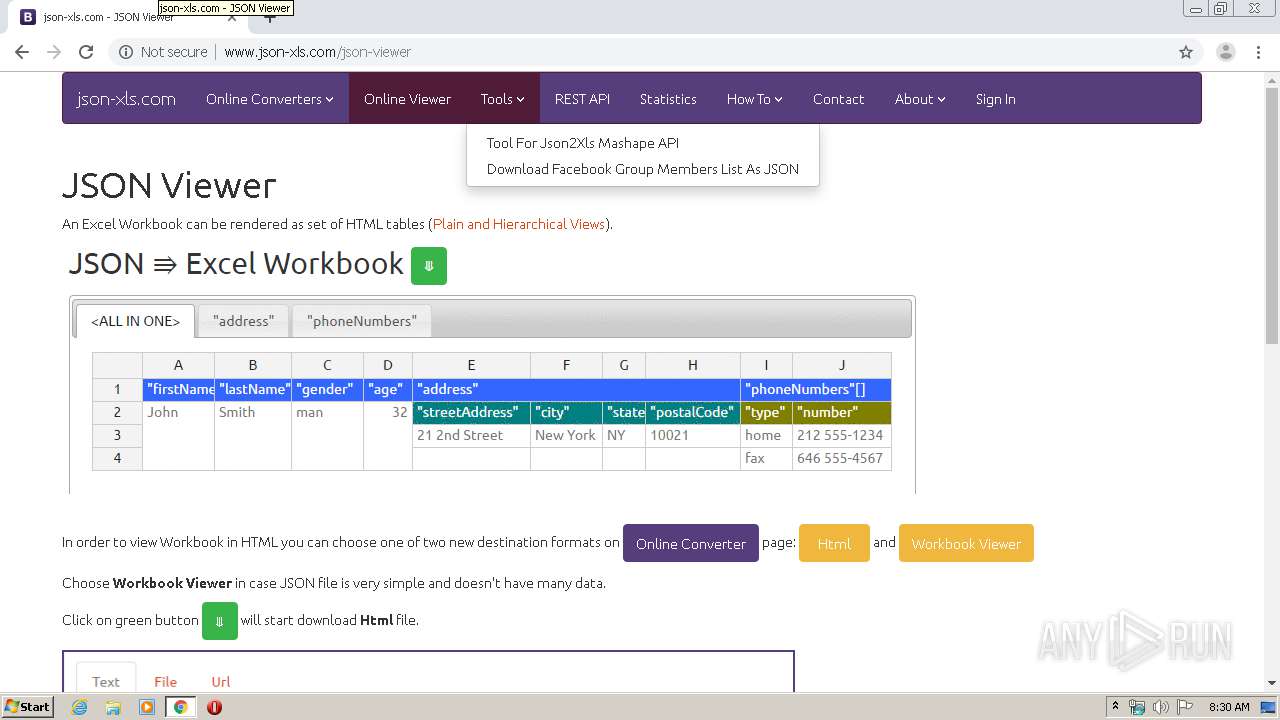
Task: Click the green download button in instructions
Action: 220,621
